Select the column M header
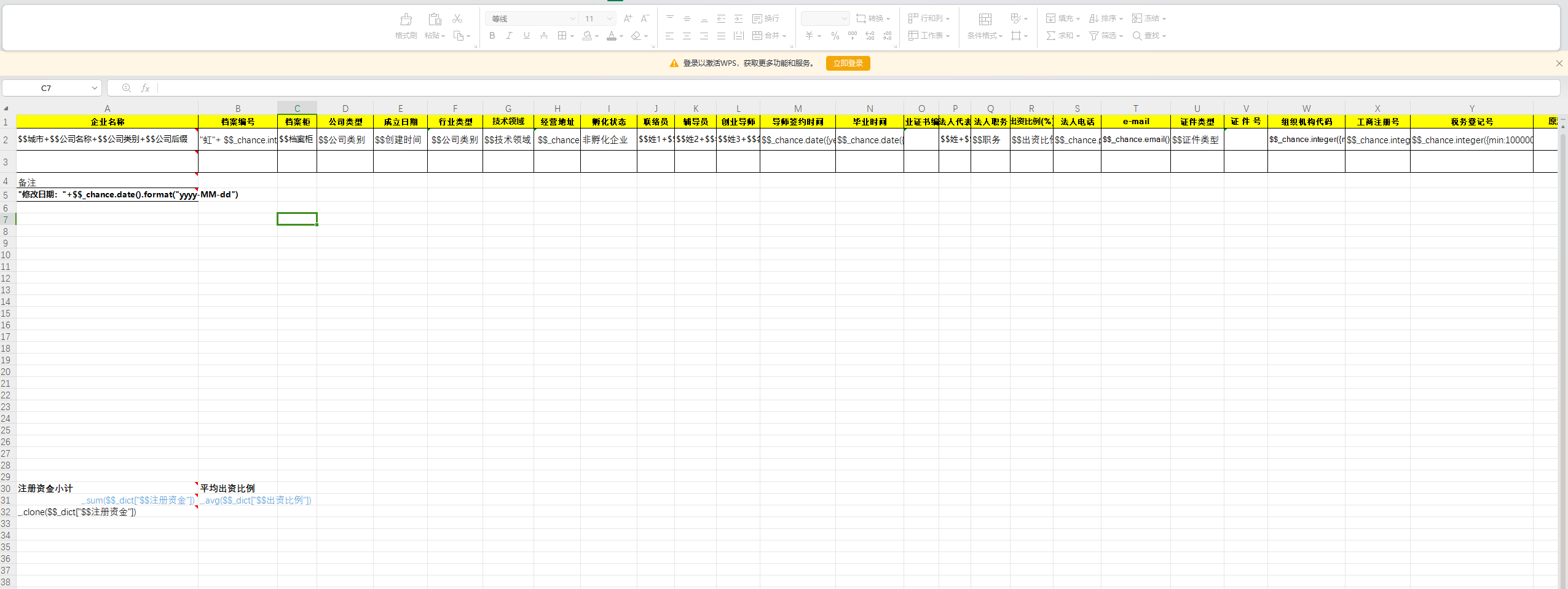 point(798,108)
